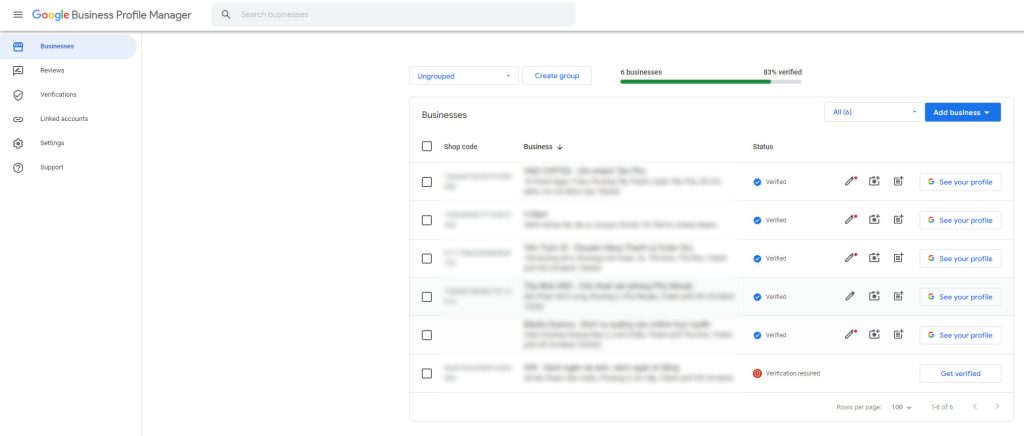Viewport: 1024px width, 436px height.
Task: Open the All (6) filter dropdown
Action: click(x=874, y=112)
